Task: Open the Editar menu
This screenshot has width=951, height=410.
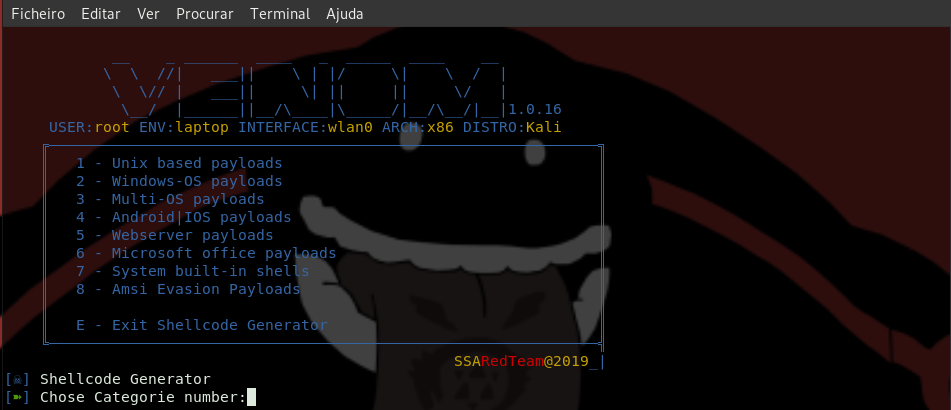Action: click(x=101, y=14)
